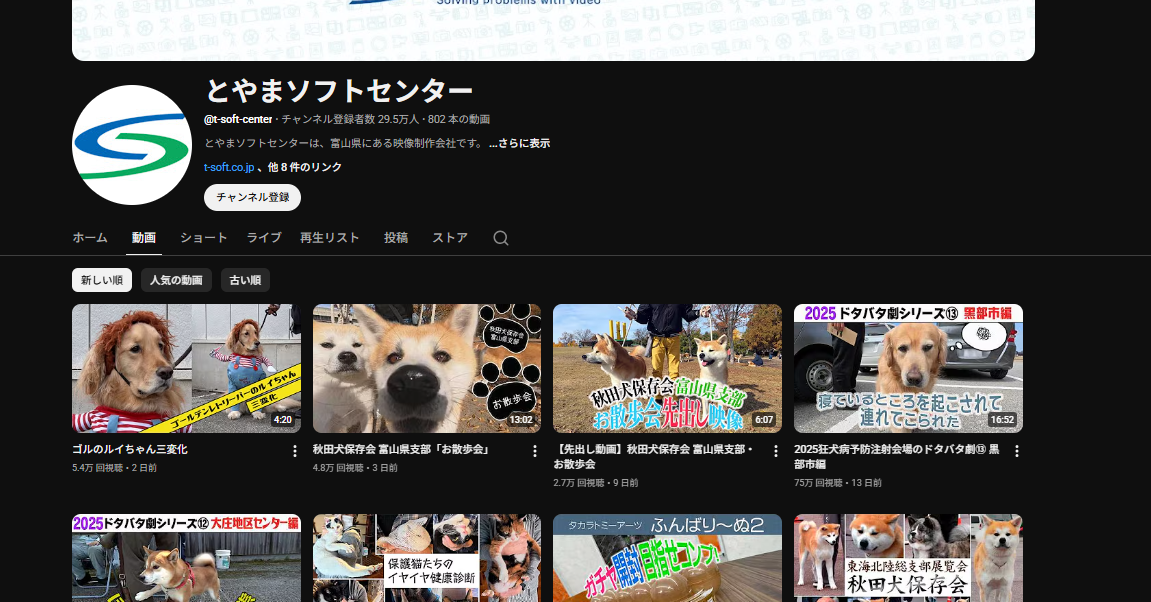
Task: Switch to the ショート tab
Action: click(x=203, y=238)
